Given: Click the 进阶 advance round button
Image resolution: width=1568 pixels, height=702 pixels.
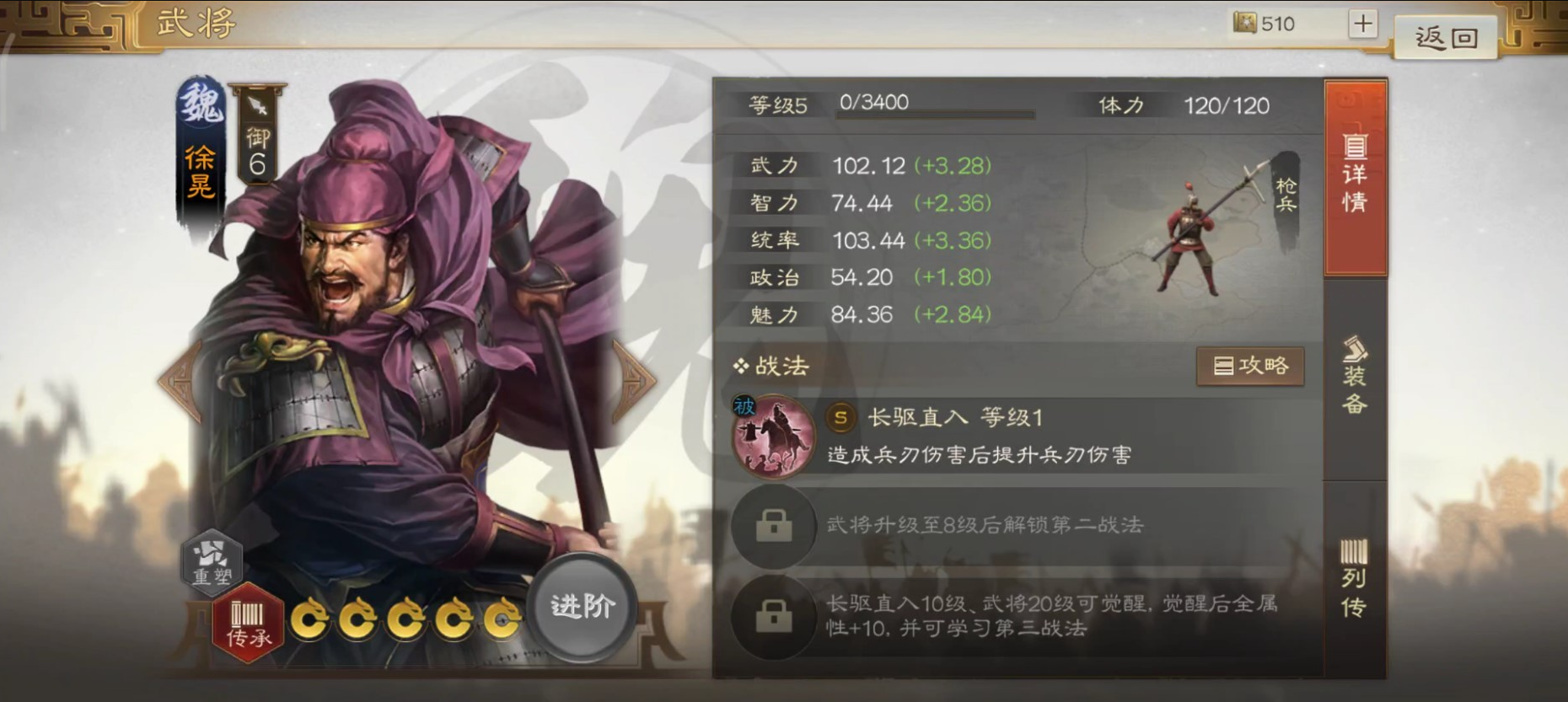Looking at the screenshot, I should (x=583, y=606).
